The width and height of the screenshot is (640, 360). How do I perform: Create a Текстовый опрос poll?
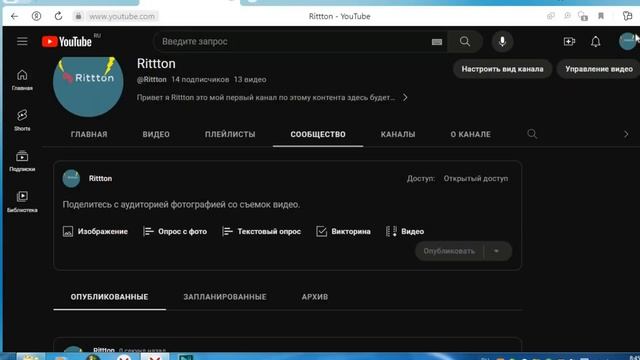point(261,231)
